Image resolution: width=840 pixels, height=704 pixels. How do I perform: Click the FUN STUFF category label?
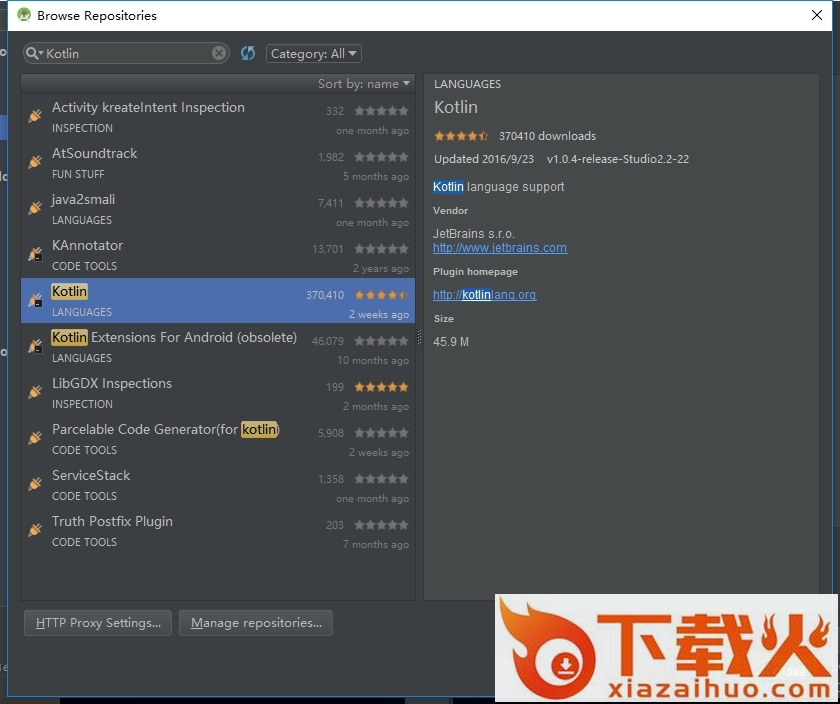coord(78,174)
